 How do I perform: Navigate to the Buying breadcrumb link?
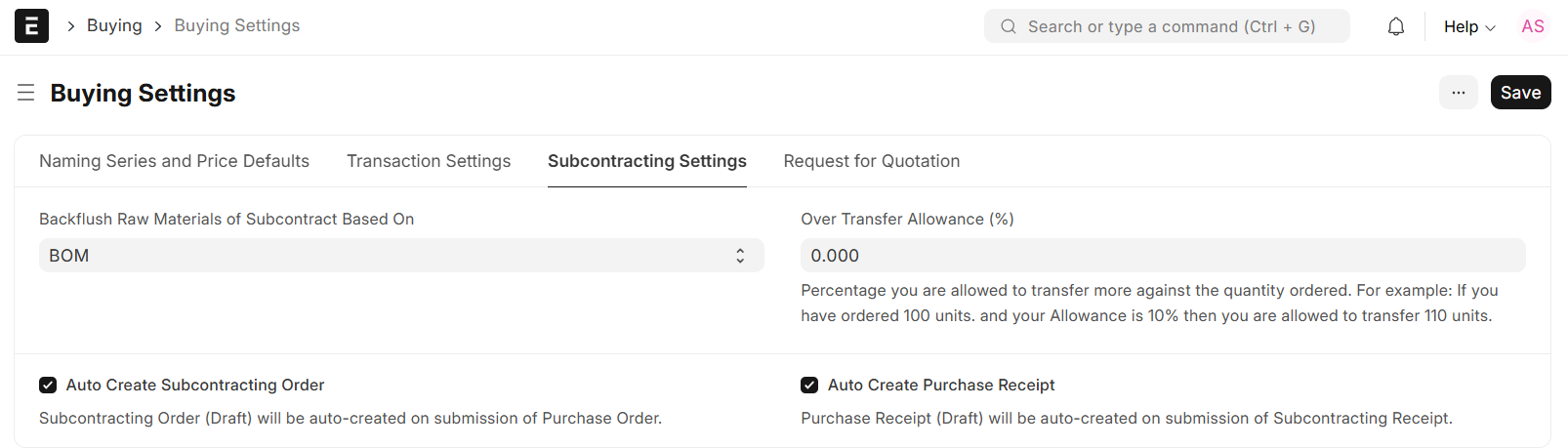[114, 25]
